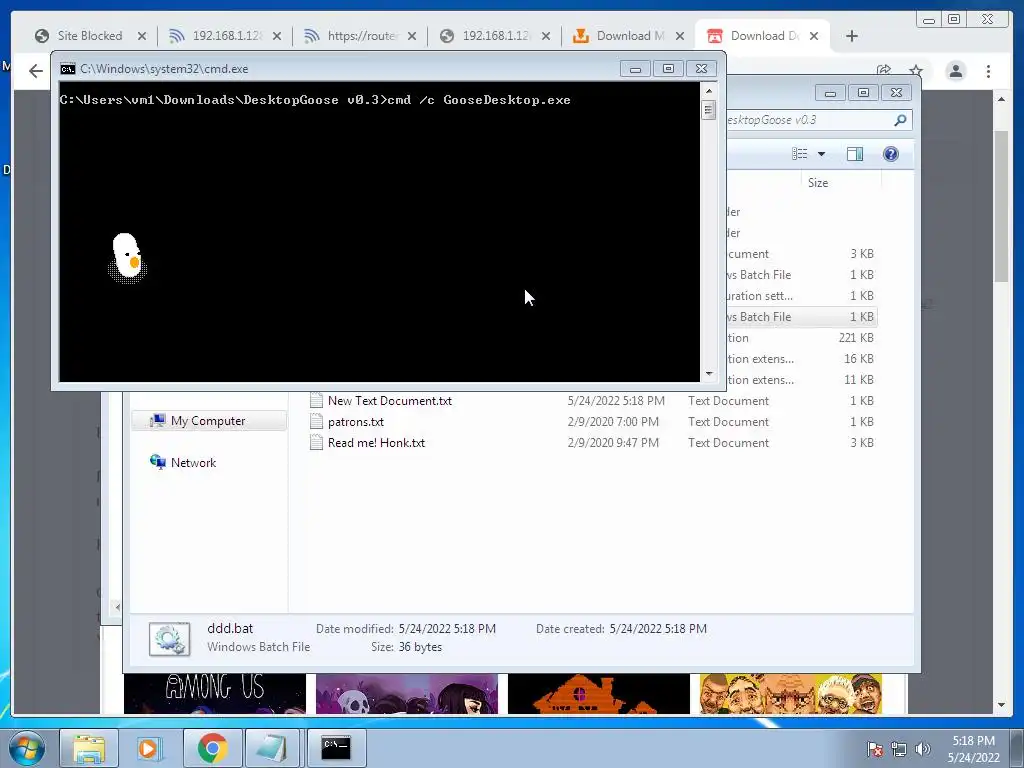Select patrons.txt file
This screenshot has height=768, width=1024.
(x=355, y=422)
